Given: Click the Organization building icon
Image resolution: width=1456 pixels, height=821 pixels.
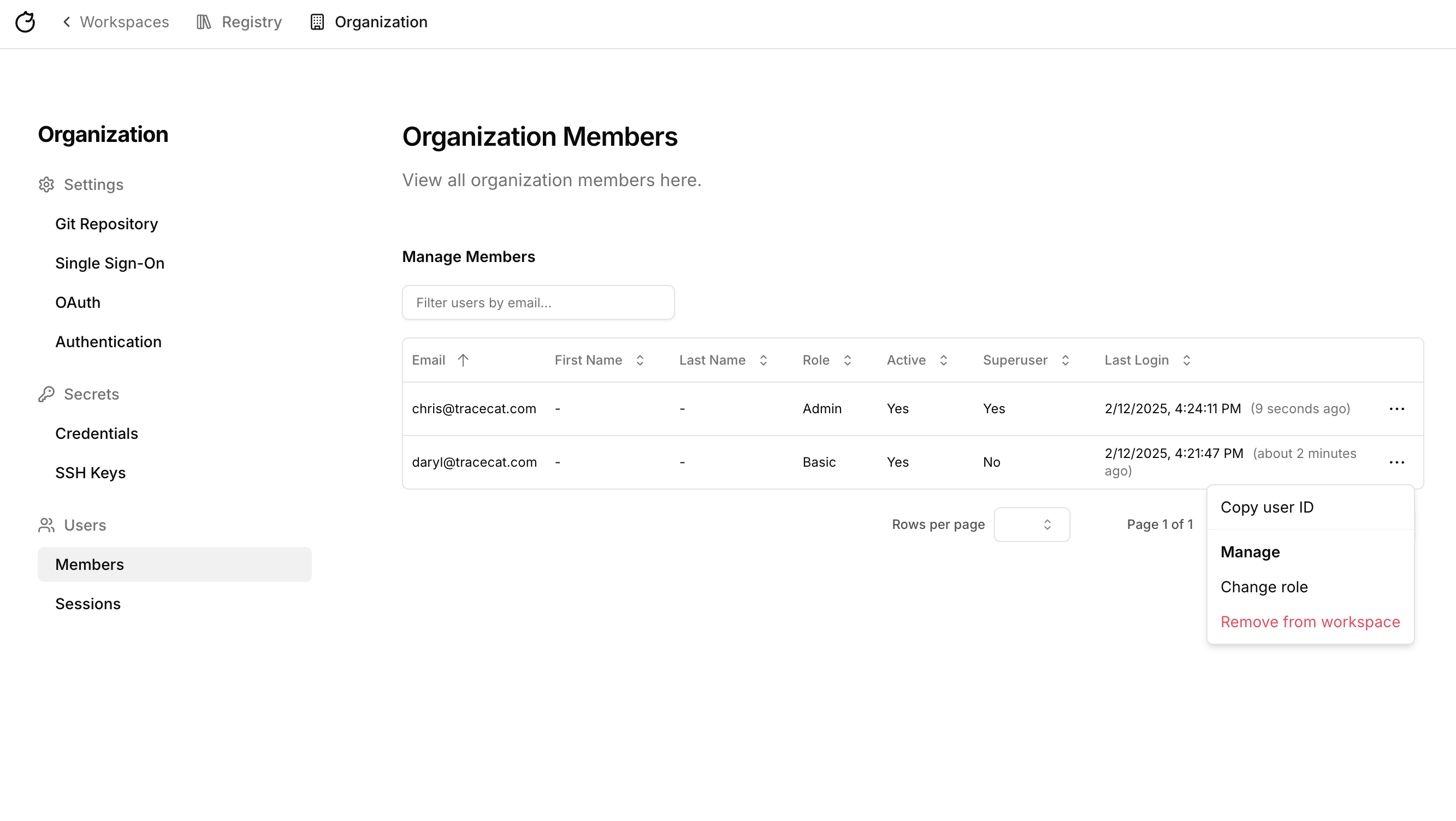Looking at the screenshot, I should [317, 22].
